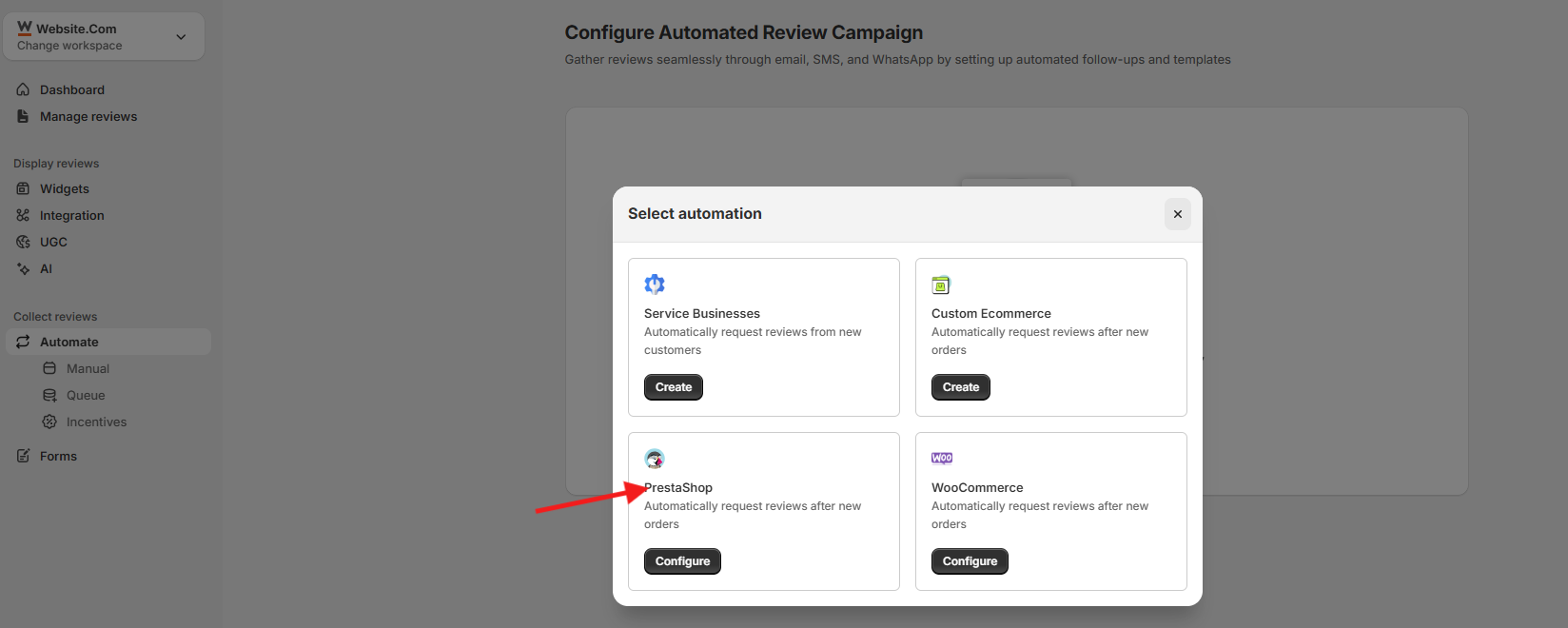1568x628 pixels.
Task: Open the Queue submenu item
Action: [86, 395]
